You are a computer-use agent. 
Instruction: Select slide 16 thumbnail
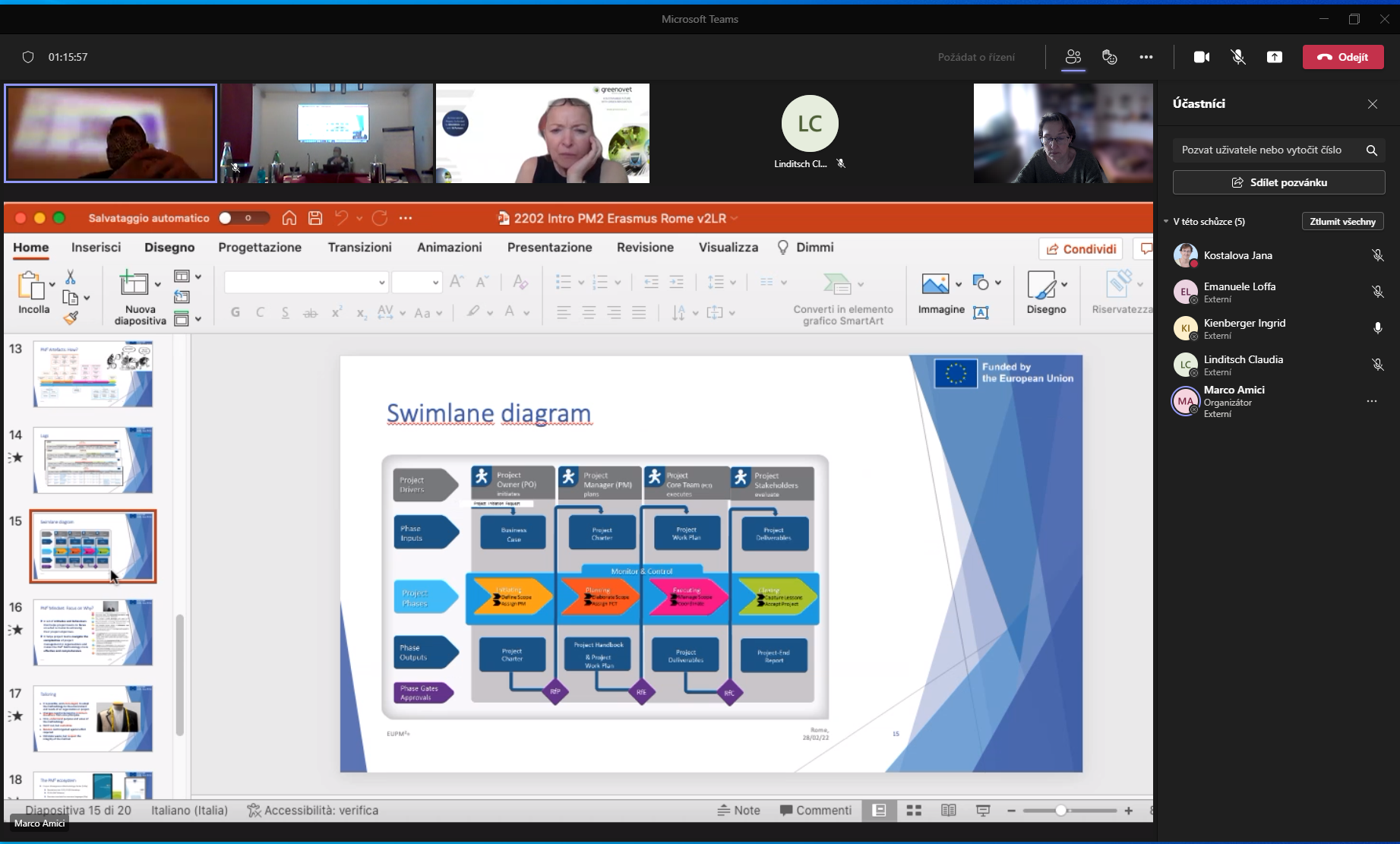(x=93, y=632)
